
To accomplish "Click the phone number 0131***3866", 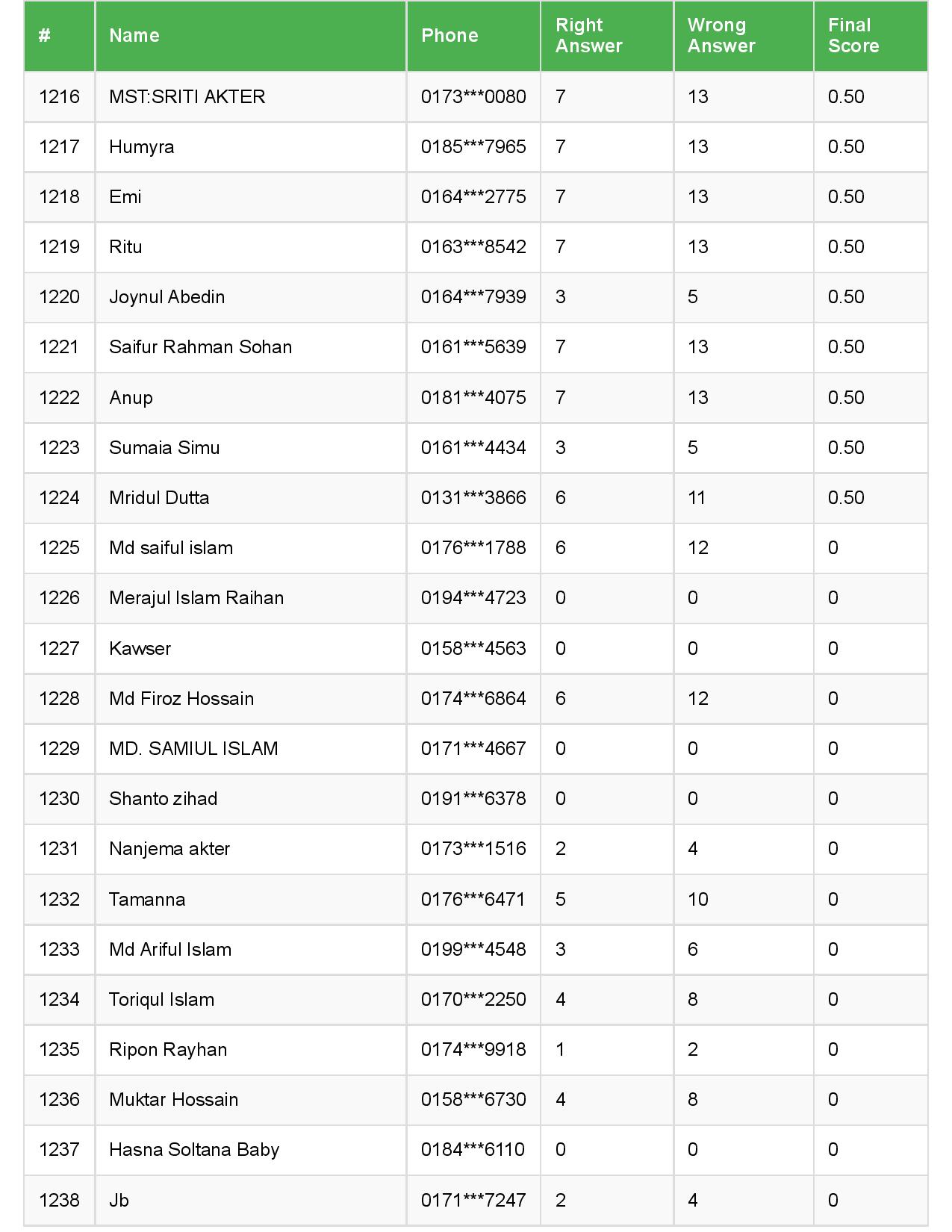I will (x=473, y=498).
